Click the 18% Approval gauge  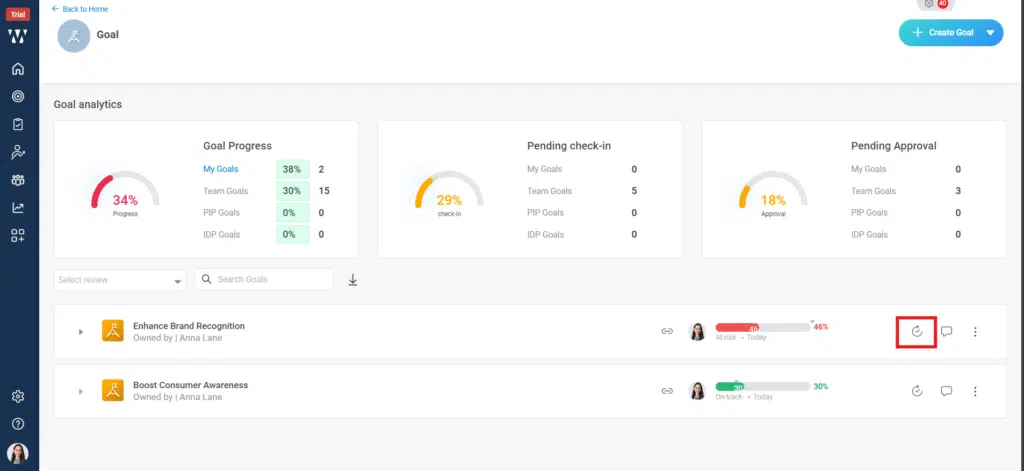tap(773, 194)
